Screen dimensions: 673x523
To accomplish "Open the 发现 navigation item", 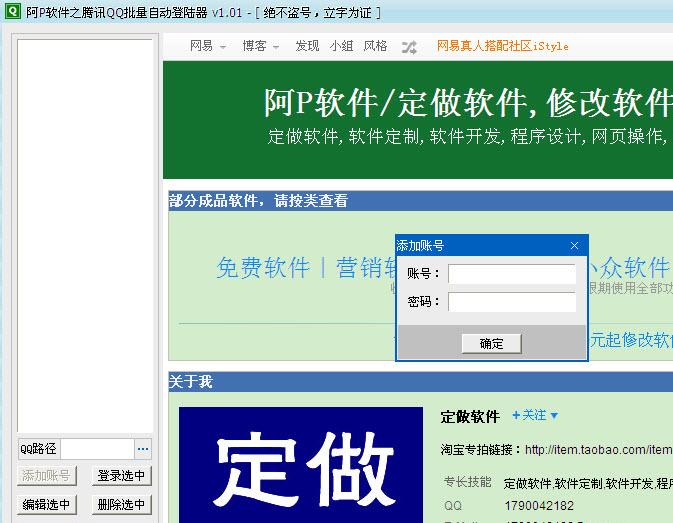I will click(x=307, y=46).
